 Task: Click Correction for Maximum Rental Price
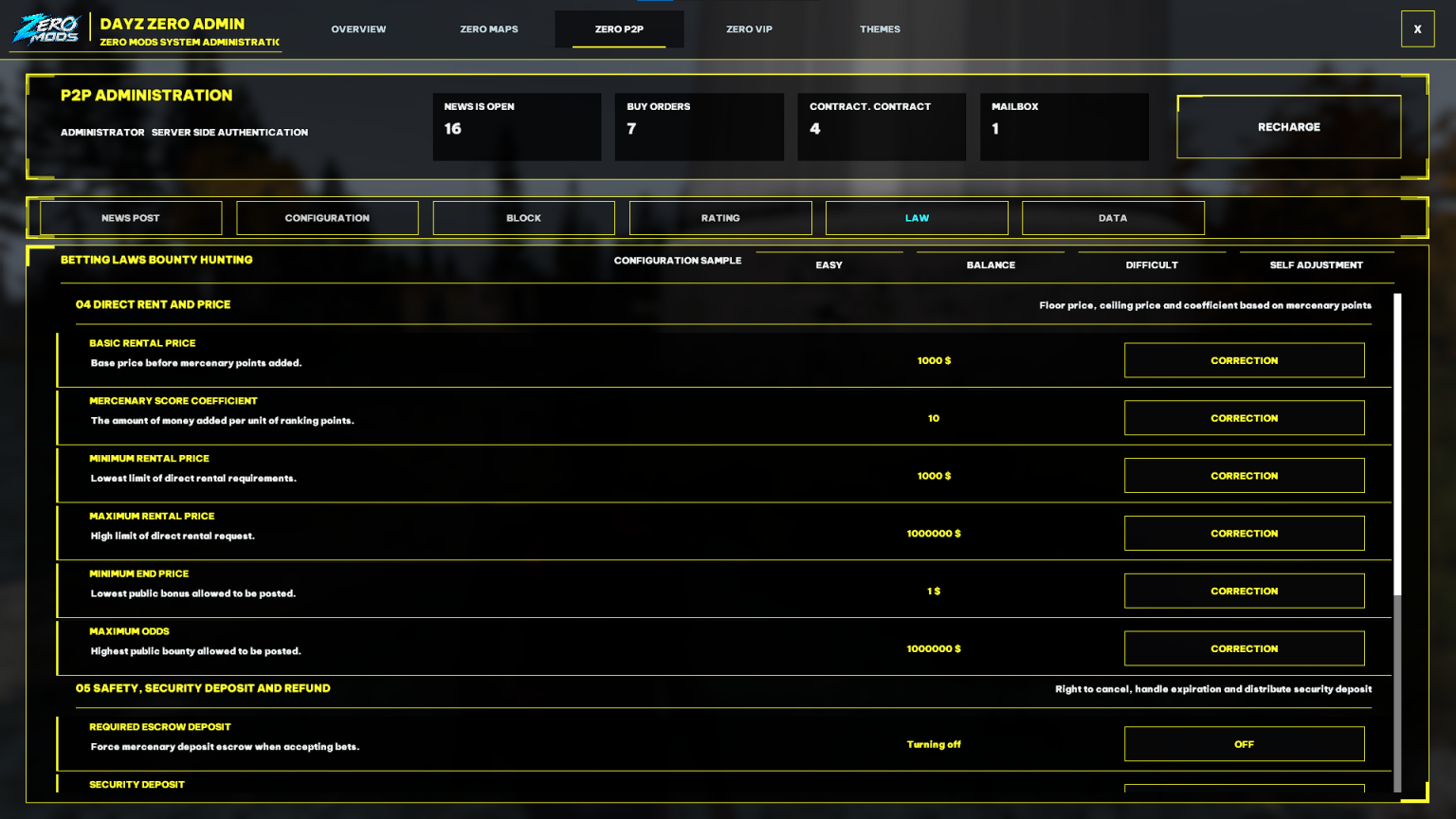click(1244, 534)
